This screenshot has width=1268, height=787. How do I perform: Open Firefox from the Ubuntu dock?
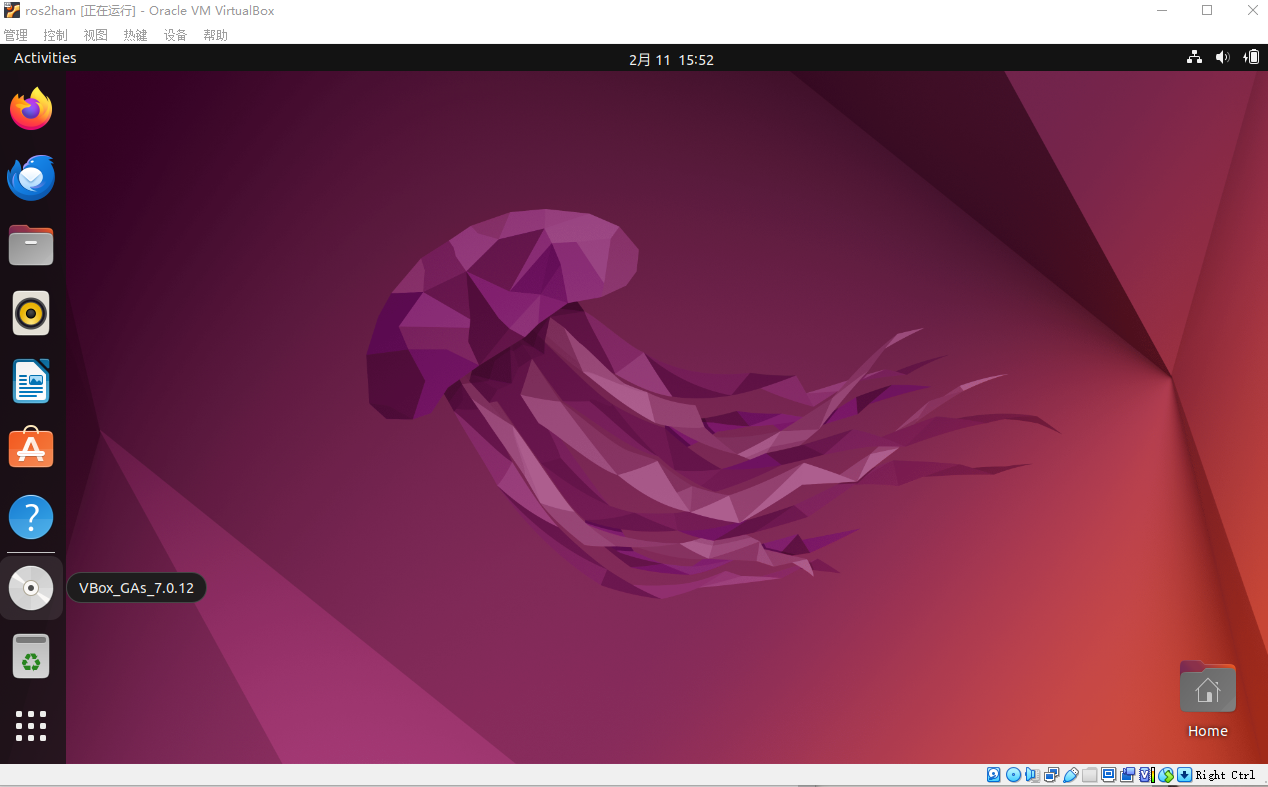pos(31,109)
